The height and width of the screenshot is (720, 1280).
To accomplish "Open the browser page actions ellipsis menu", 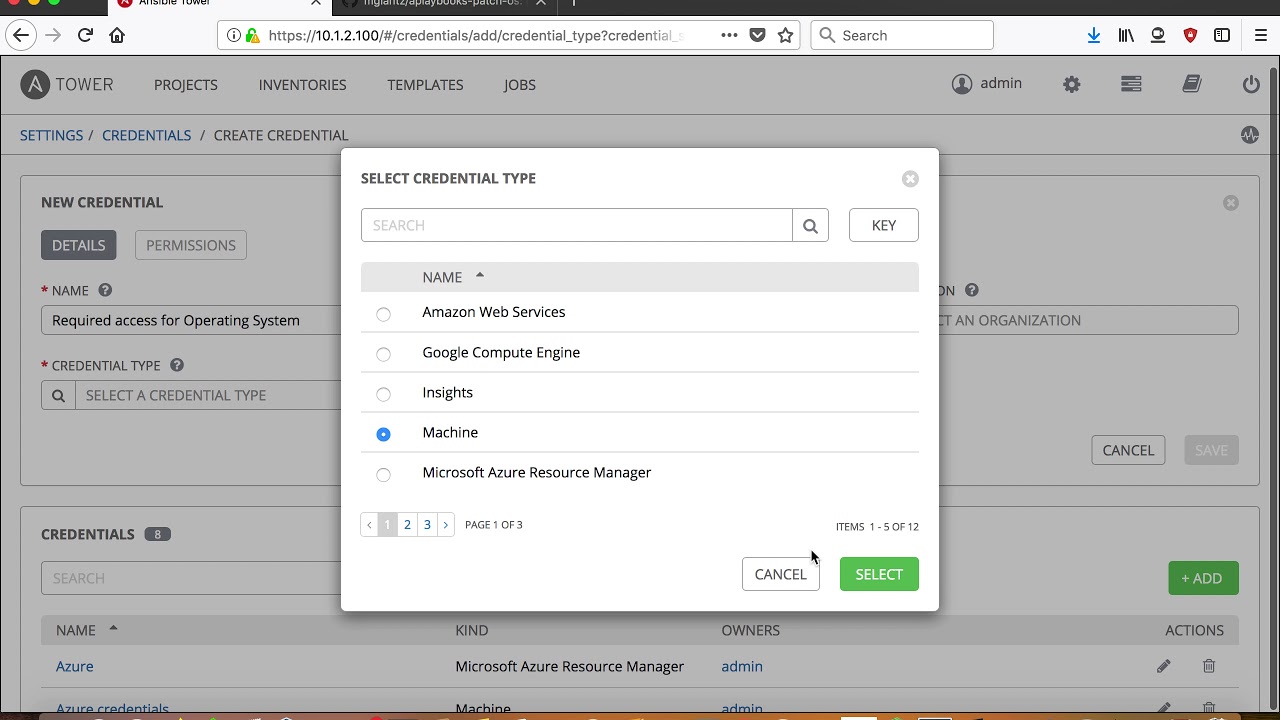I will (x=729, y=35).
